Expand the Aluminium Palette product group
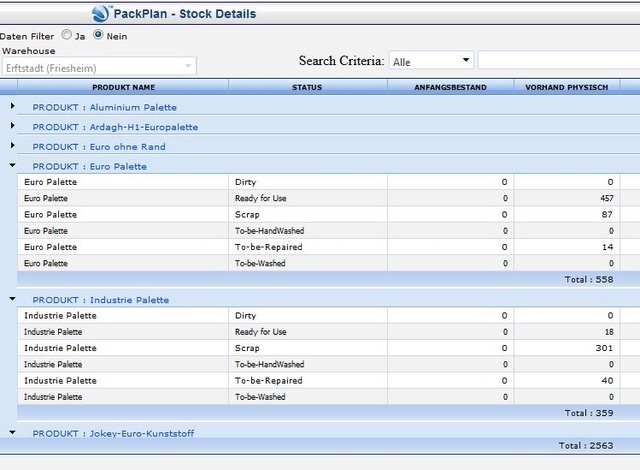The height and width of the screenshot is (470, 640). pos(13,106)
